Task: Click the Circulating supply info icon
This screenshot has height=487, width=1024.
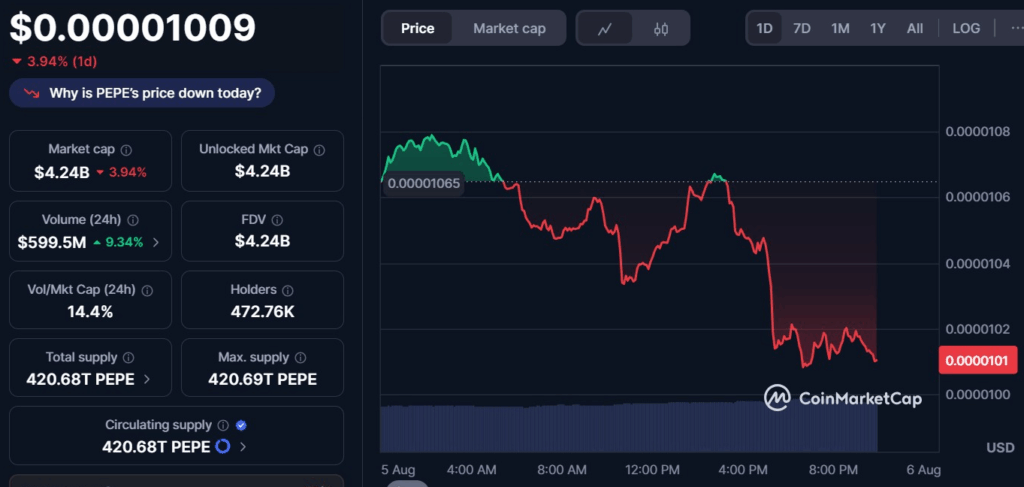Action: click(x=223, y=426)
